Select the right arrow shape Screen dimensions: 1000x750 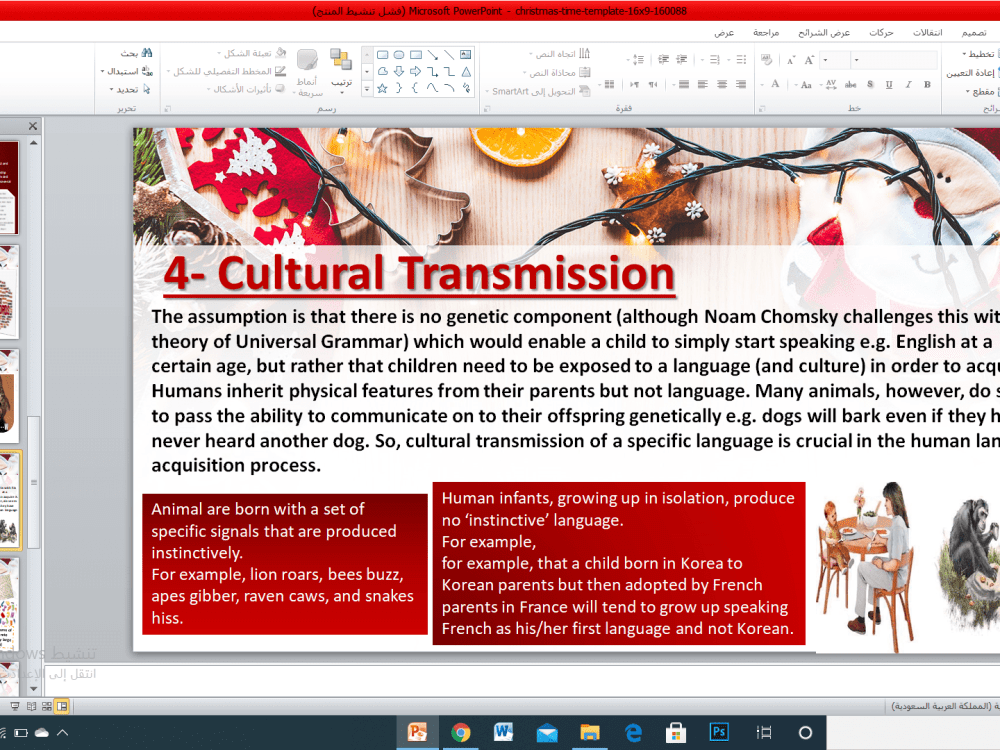(x=416, y=71)
